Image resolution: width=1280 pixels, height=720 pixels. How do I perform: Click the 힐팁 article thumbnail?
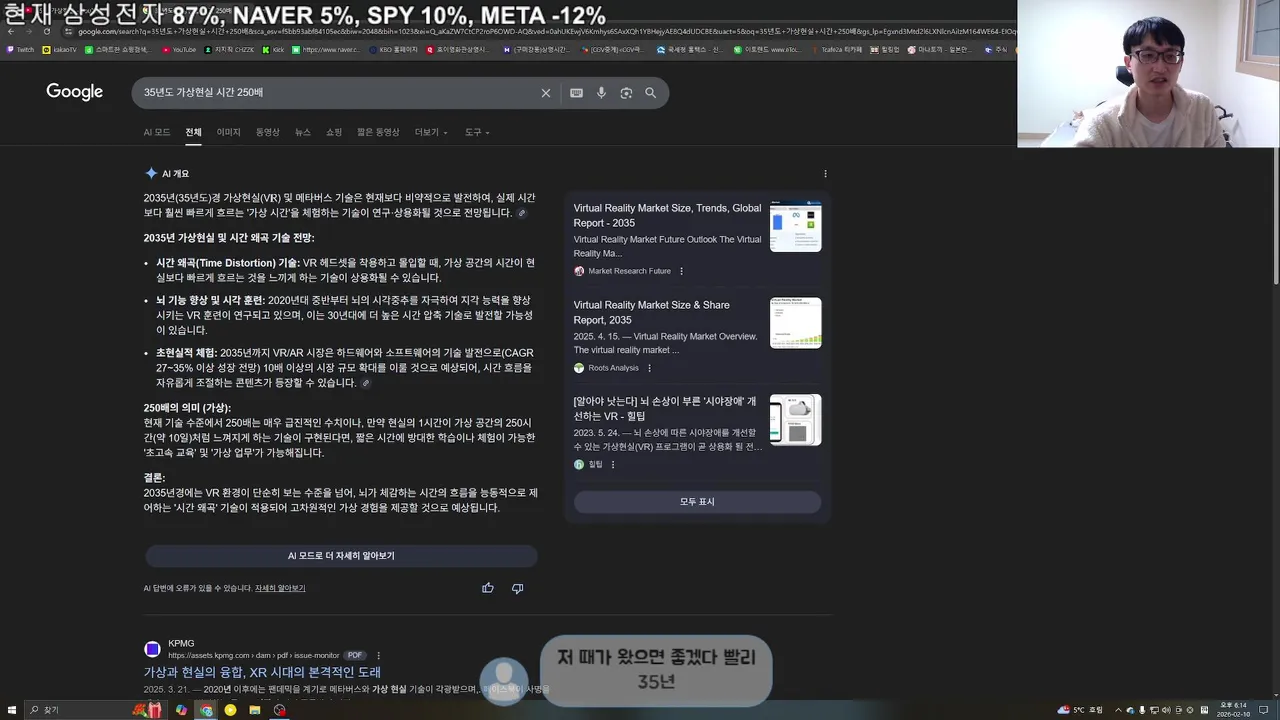[x=796, y=419]
